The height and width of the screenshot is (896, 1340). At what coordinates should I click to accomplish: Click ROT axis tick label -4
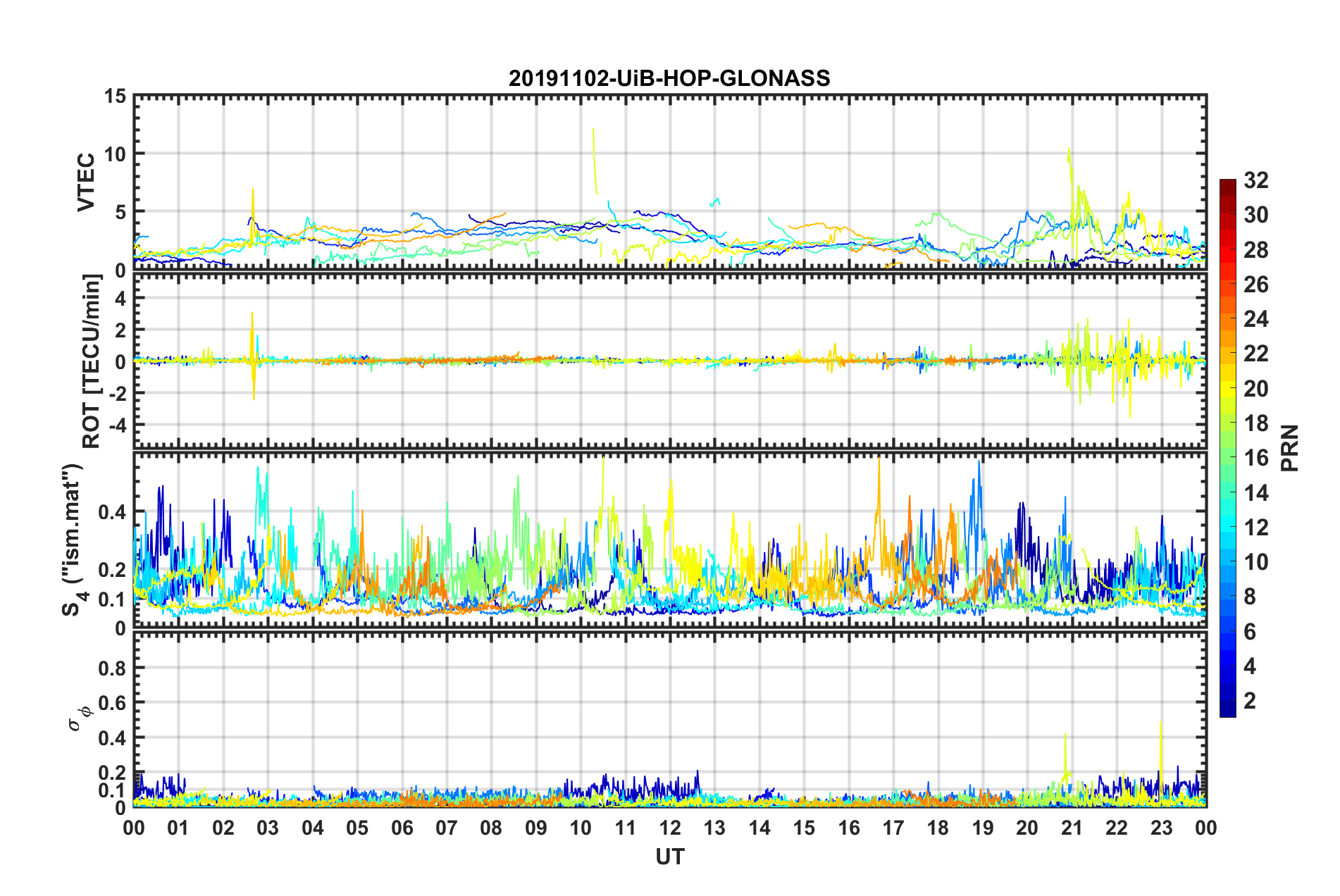click(117, 425)
